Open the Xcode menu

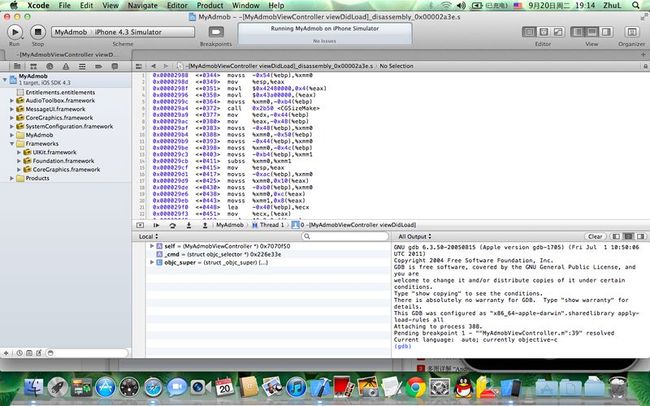38,5
